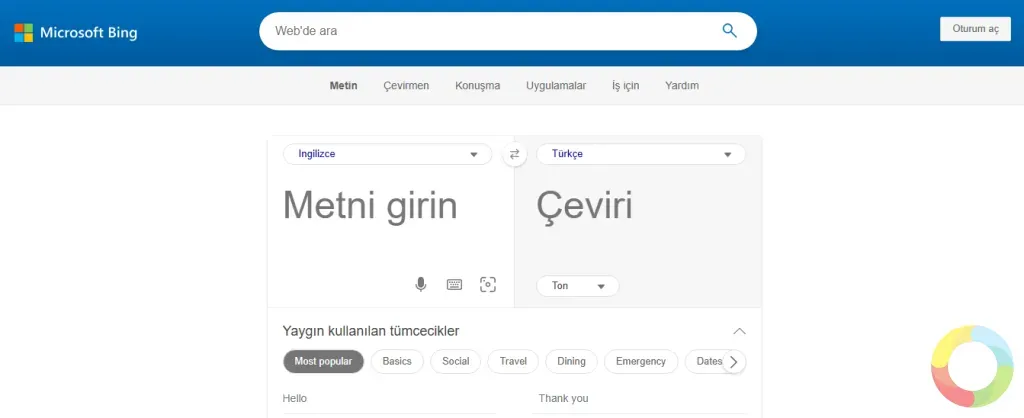Click the Oturum aç button

(x=976, y=29)
